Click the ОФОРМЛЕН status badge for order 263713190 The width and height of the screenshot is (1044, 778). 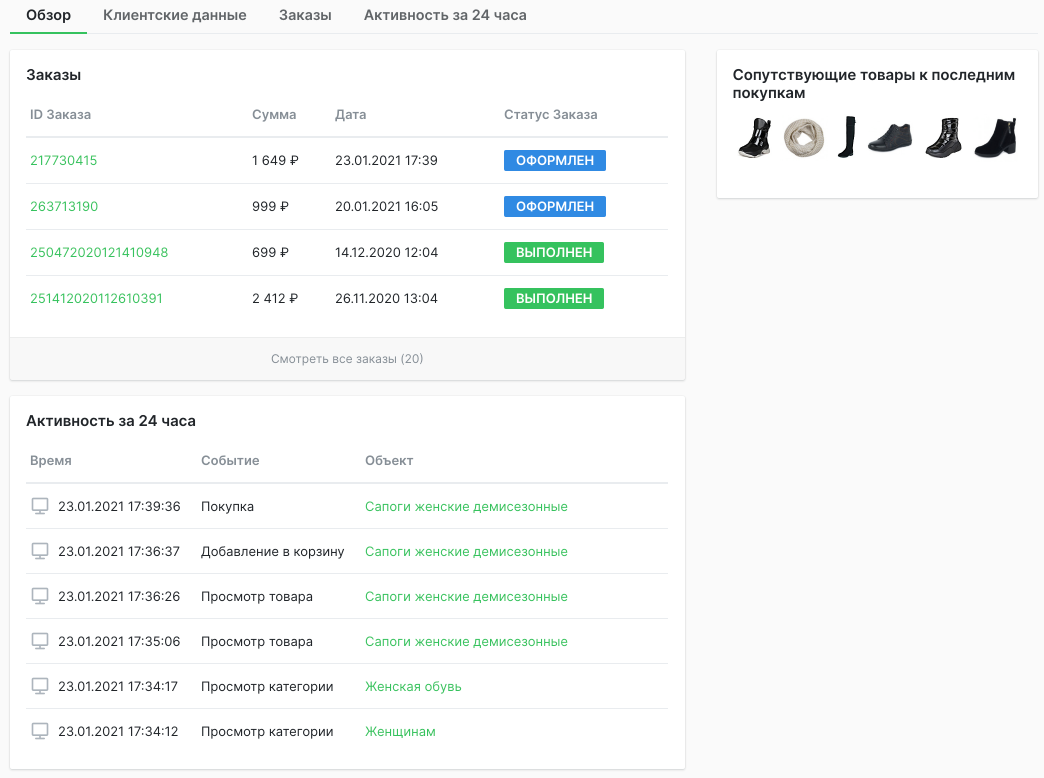point(555,207)
